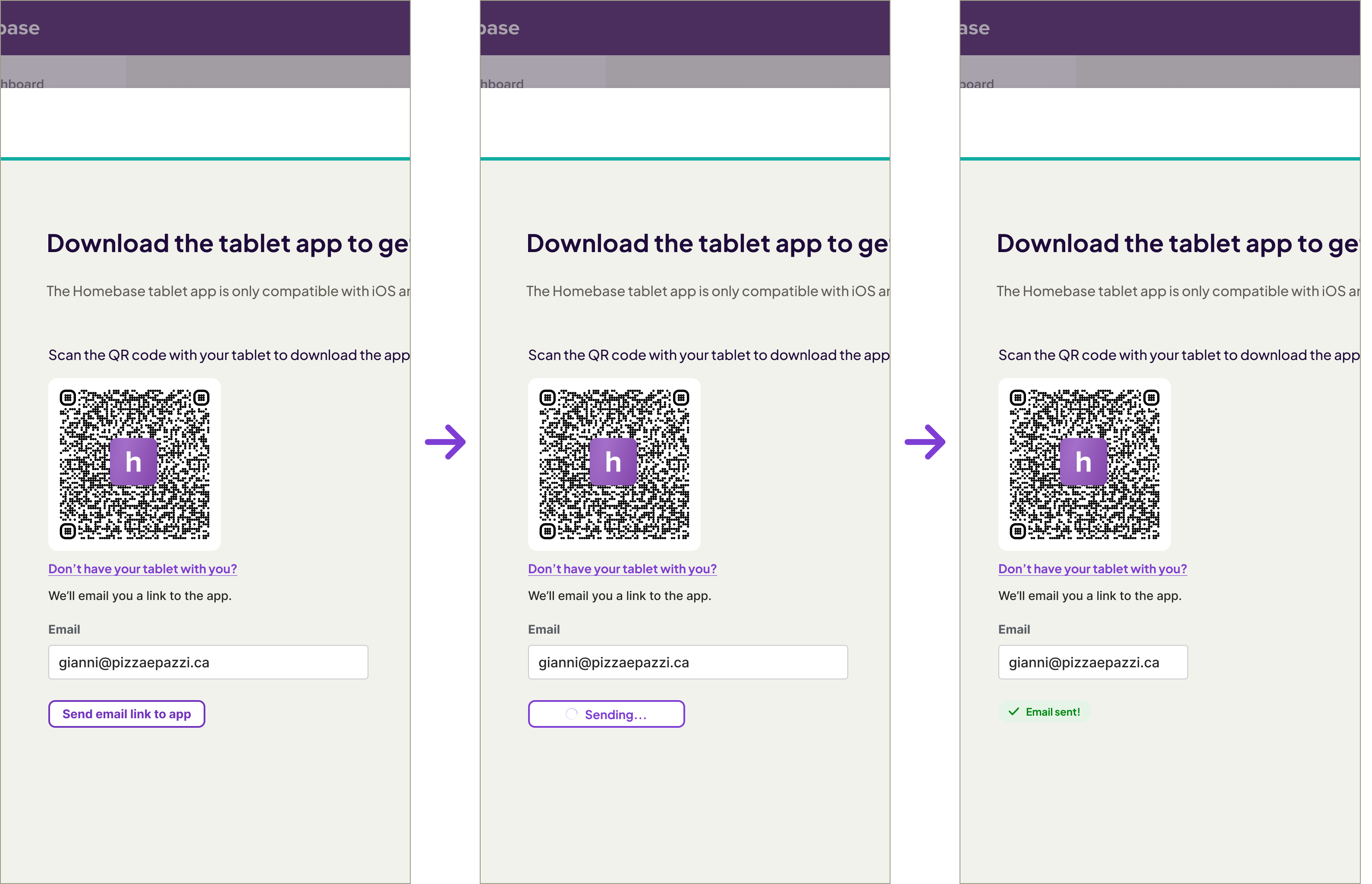Screen dimensions: 1372x884
Task: Click the Send email link to app button
Action: point(126,714)
